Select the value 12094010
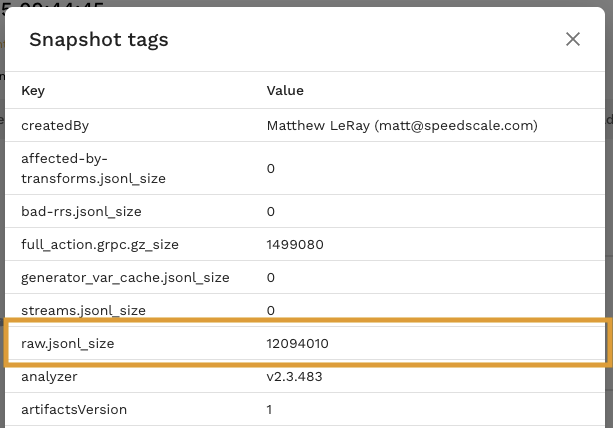Screen dimensions: 613x428 pyautogui.click(x=298, y=344)
